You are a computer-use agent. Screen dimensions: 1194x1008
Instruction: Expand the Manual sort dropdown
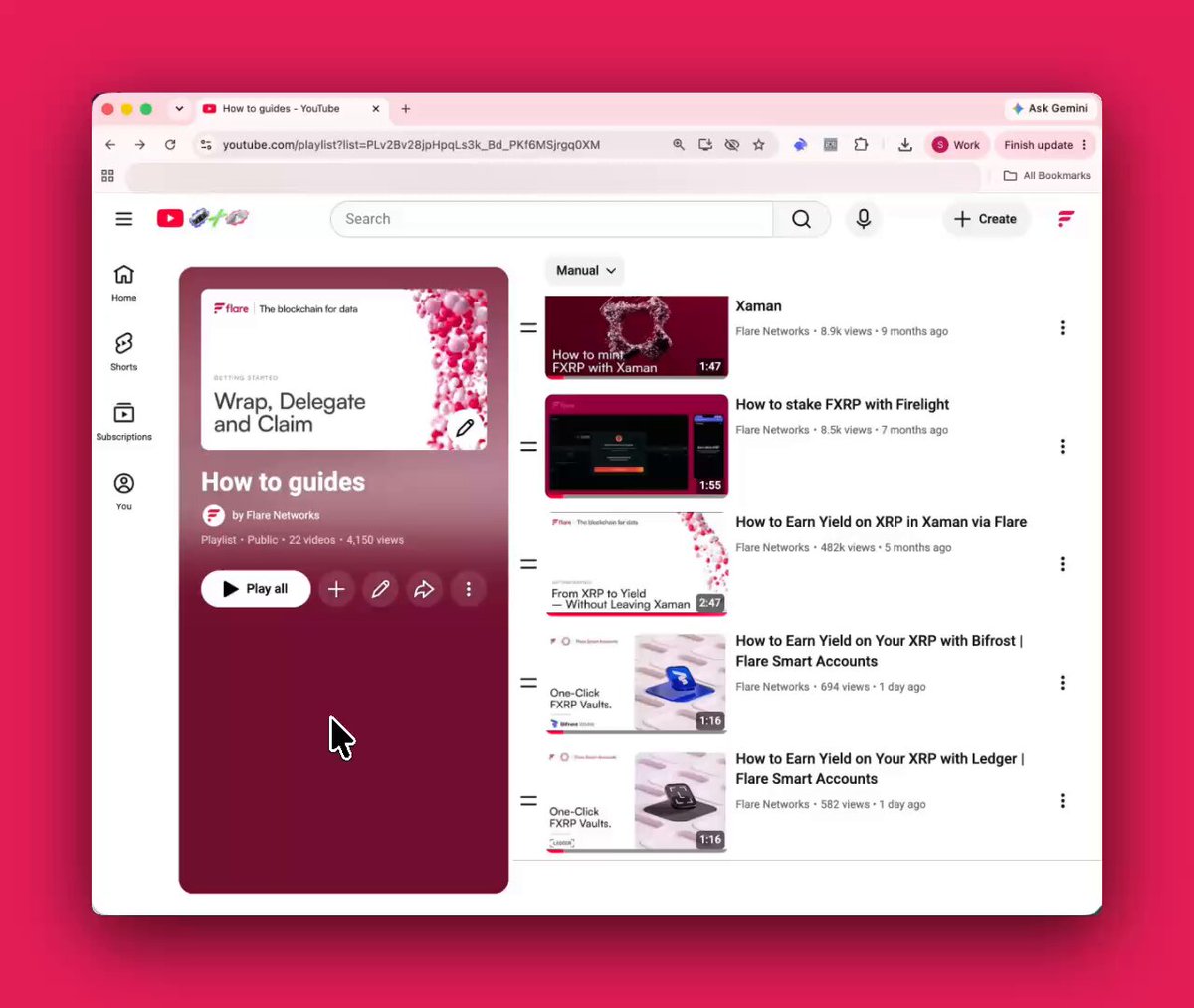tap(585, 270)
